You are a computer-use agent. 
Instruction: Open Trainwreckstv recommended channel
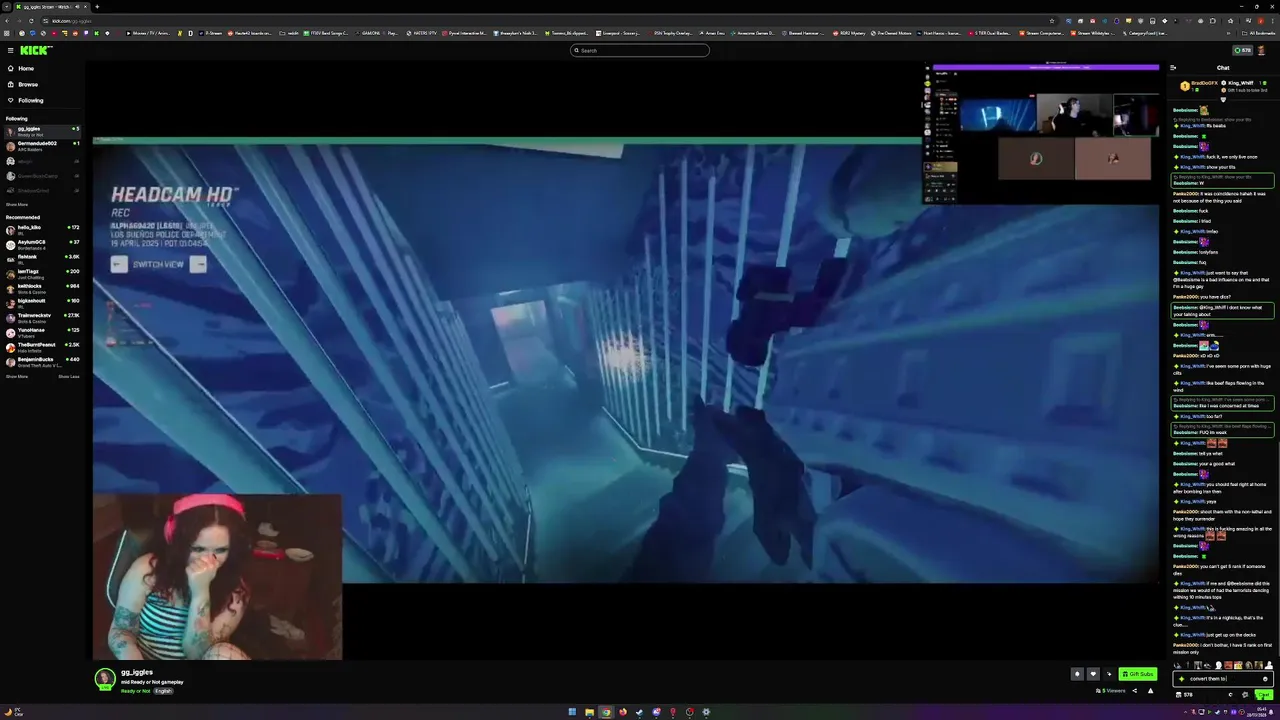[x=42, y=316]
